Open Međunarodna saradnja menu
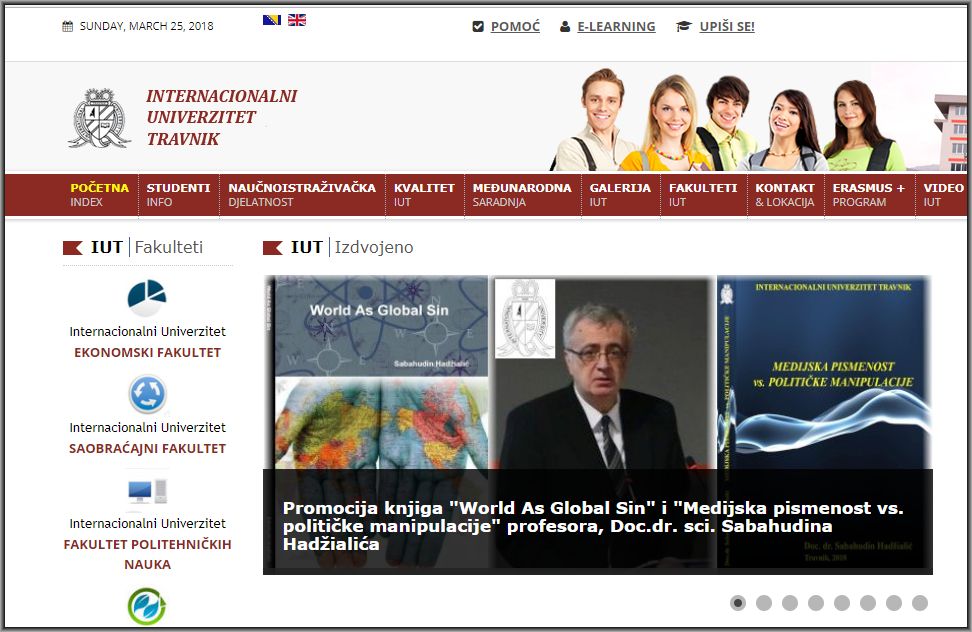 tap(522, 195)
